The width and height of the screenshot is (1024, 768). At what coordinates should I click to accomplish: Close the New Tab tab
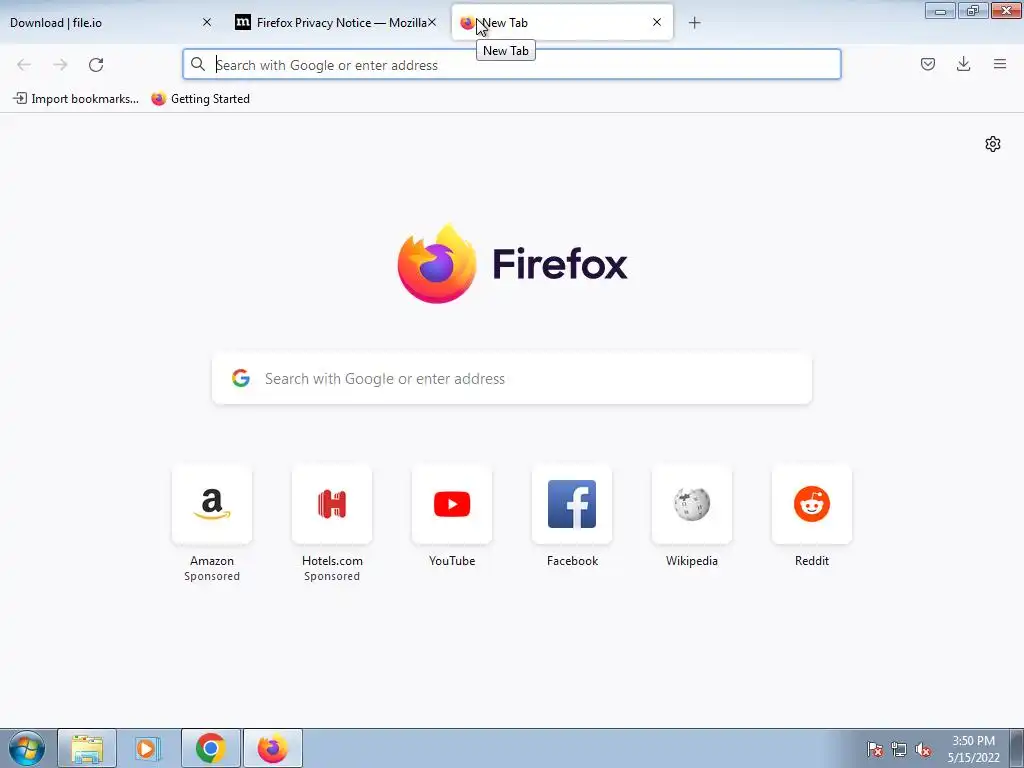point(657,22)
